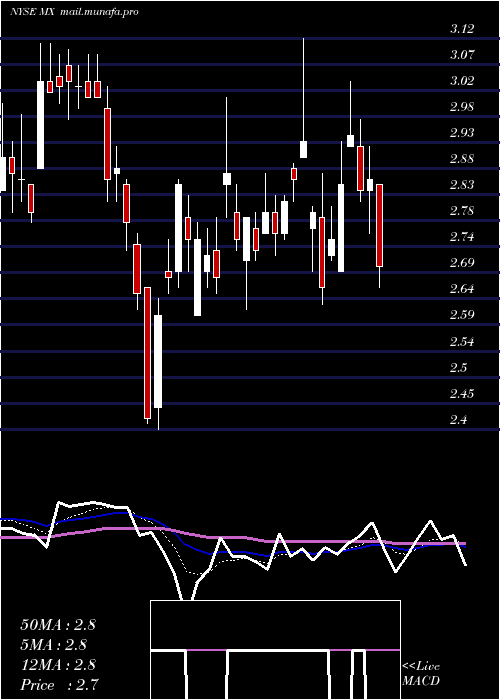The width and height of the screenshot is (500, 700).
Task: Click the 3.07 price axis label
Action: coord(462,55)
